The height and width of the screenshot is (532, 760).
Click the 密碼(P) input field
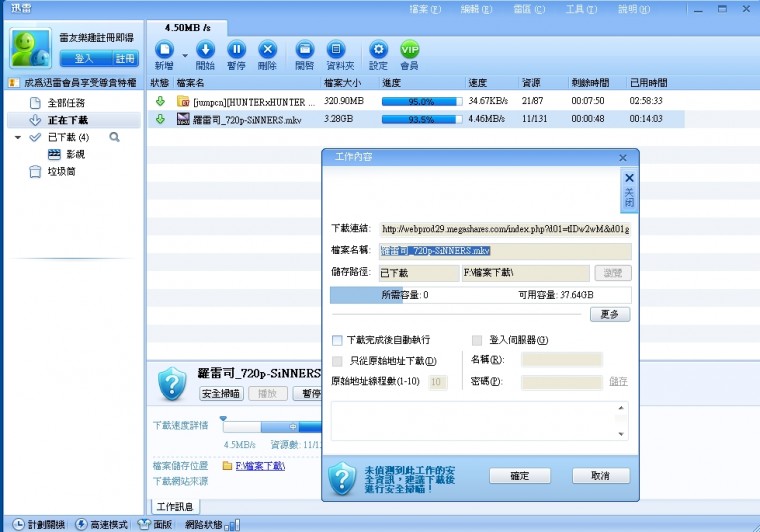[x=562, y=382]
